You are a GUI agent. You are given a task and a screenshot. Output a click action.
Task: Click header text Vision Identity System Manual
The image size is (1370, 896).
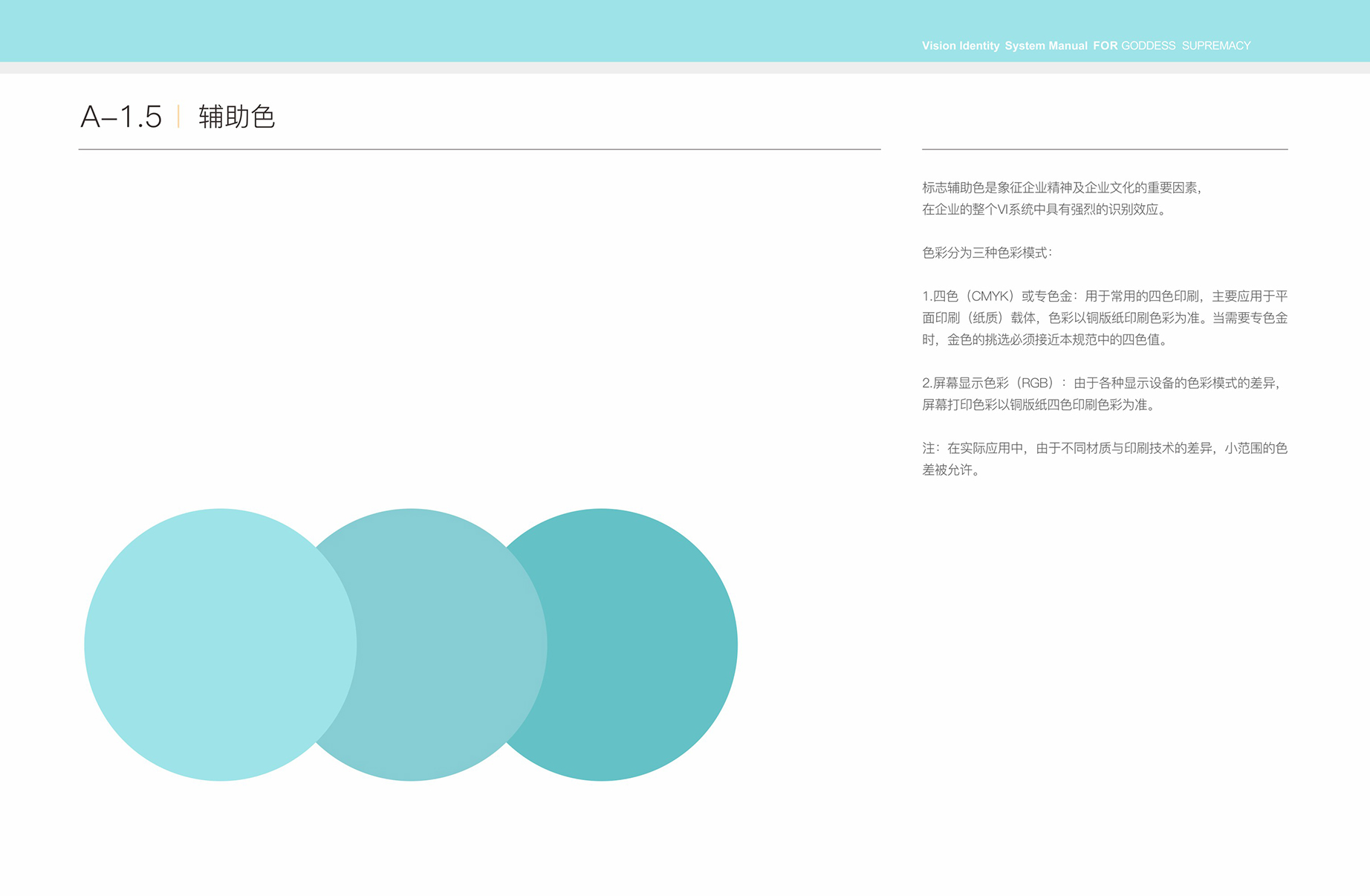[1004, 46]
